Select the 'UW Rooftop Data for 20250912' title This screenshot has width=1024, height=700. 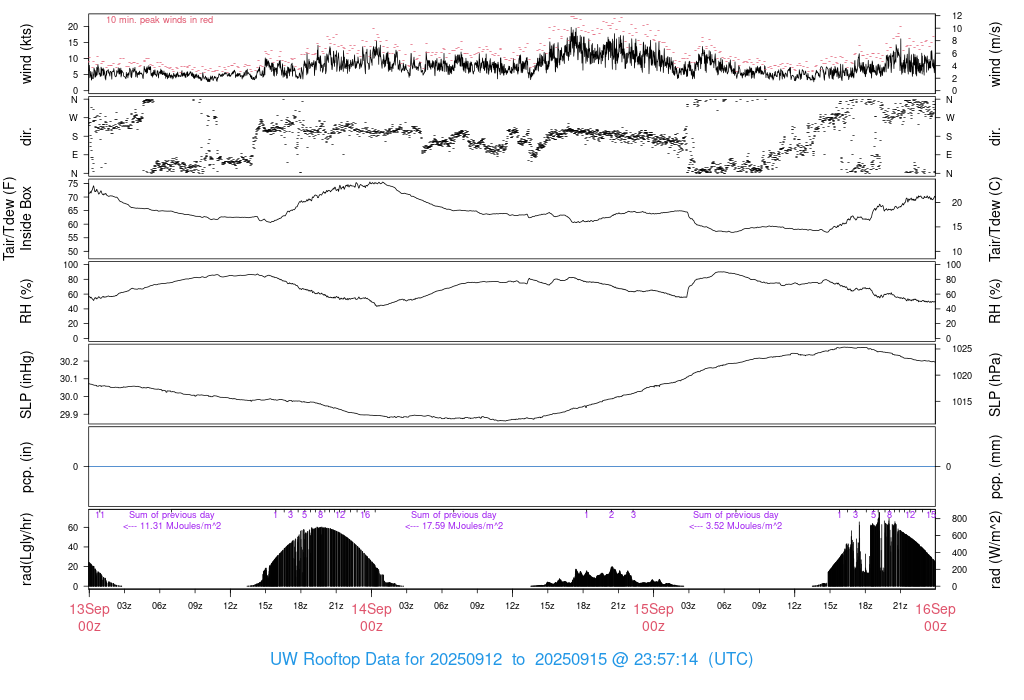tap(387, 659)
